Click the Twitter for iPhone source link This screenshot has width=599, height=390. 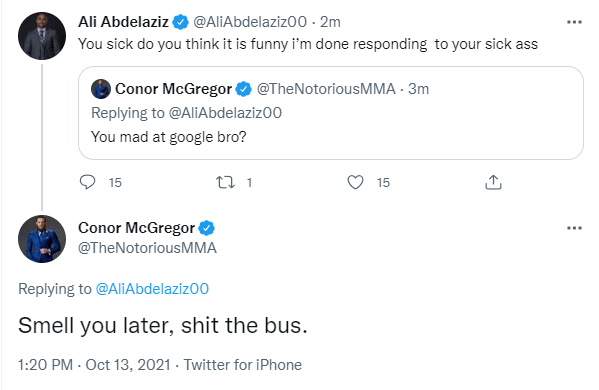pos(243,365)
